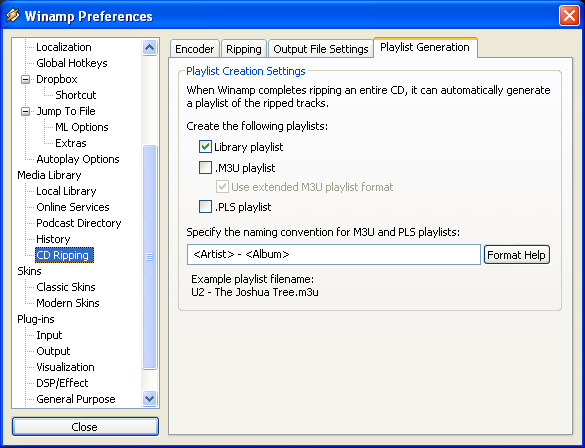
Task: Open Classic Skins preferences
Action: tap(66, 287)
